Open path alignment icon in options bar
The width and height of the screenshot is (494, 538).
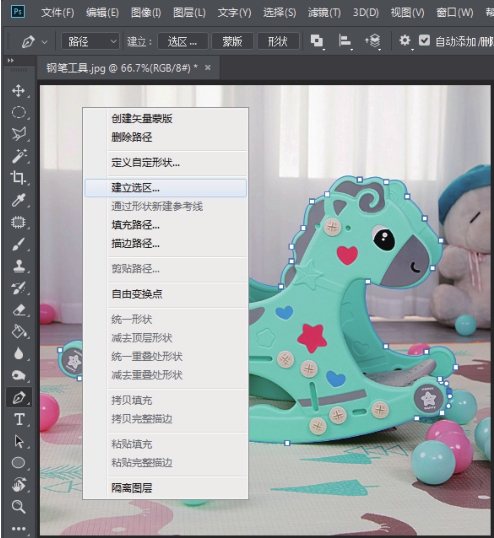point(344,41)
